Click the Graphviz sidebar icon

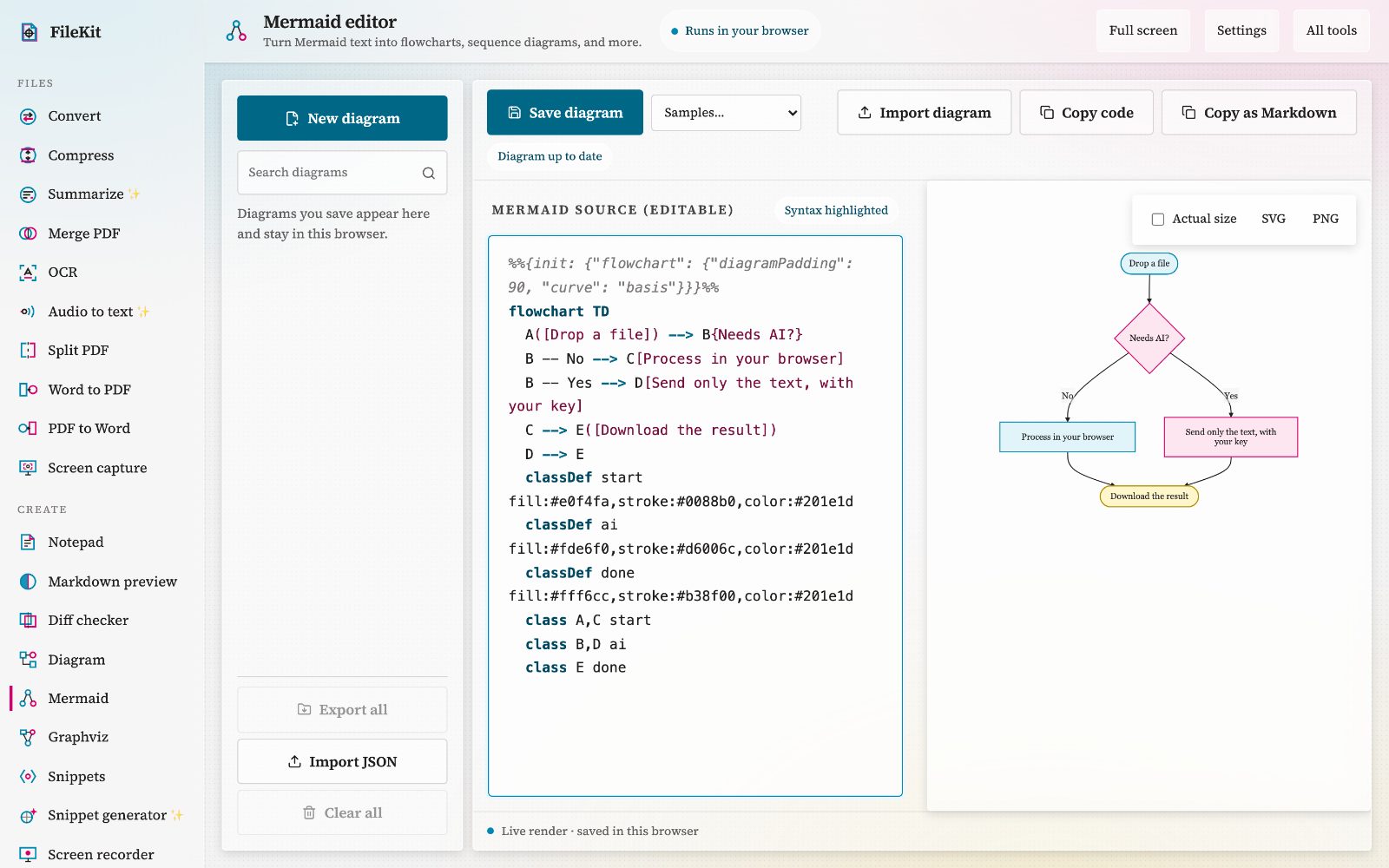(x=28, y=738)
